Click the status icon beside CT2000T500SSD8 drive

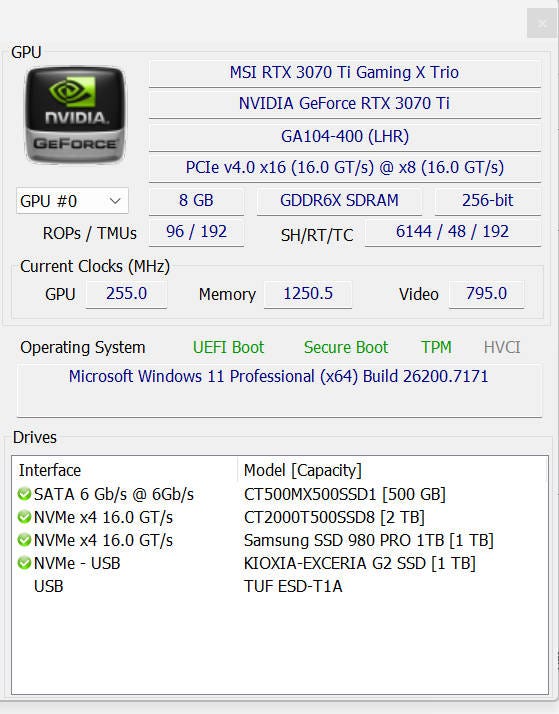pyautogui.click(x=24, y=517)
